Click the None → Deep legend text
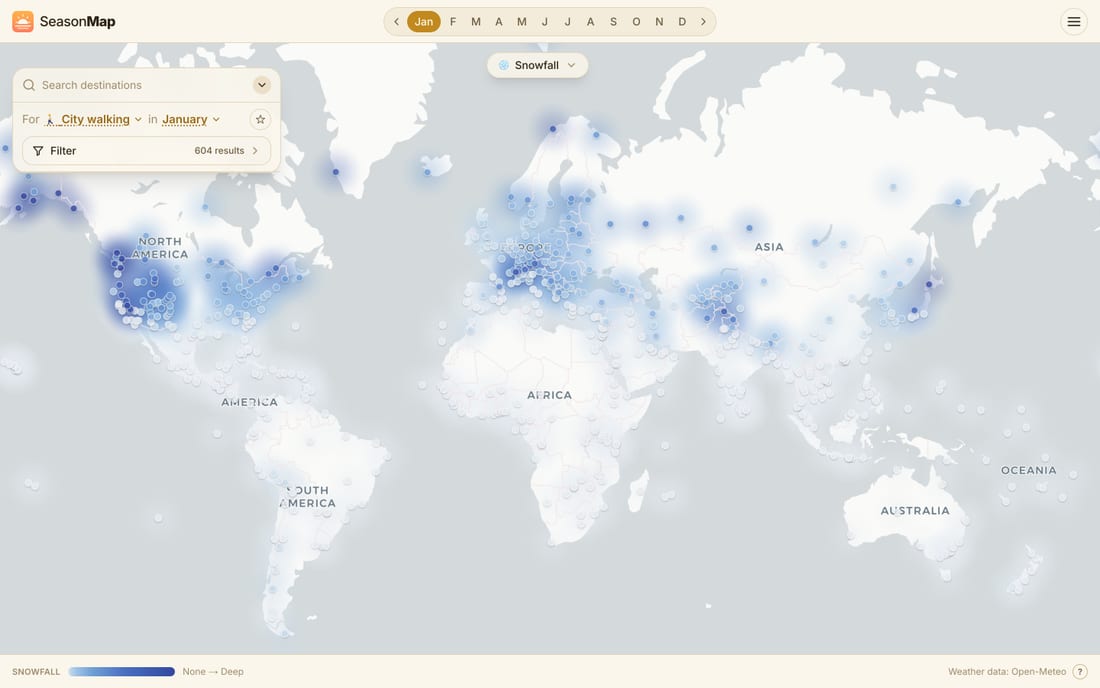 (x=213, y=671)
